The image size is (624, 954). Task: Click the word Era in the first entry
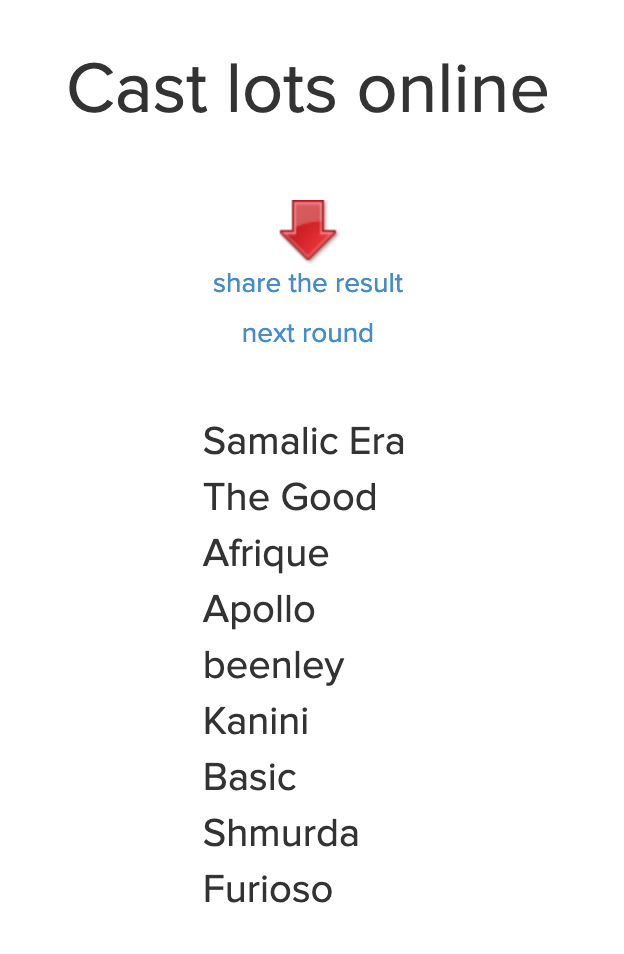point(377,441)
